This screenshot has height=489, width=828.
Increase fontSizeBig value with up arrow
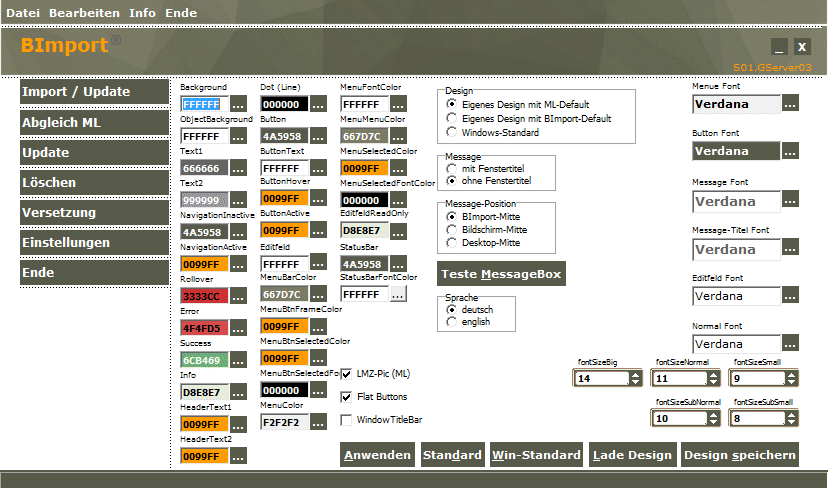[x=635, y=375]
